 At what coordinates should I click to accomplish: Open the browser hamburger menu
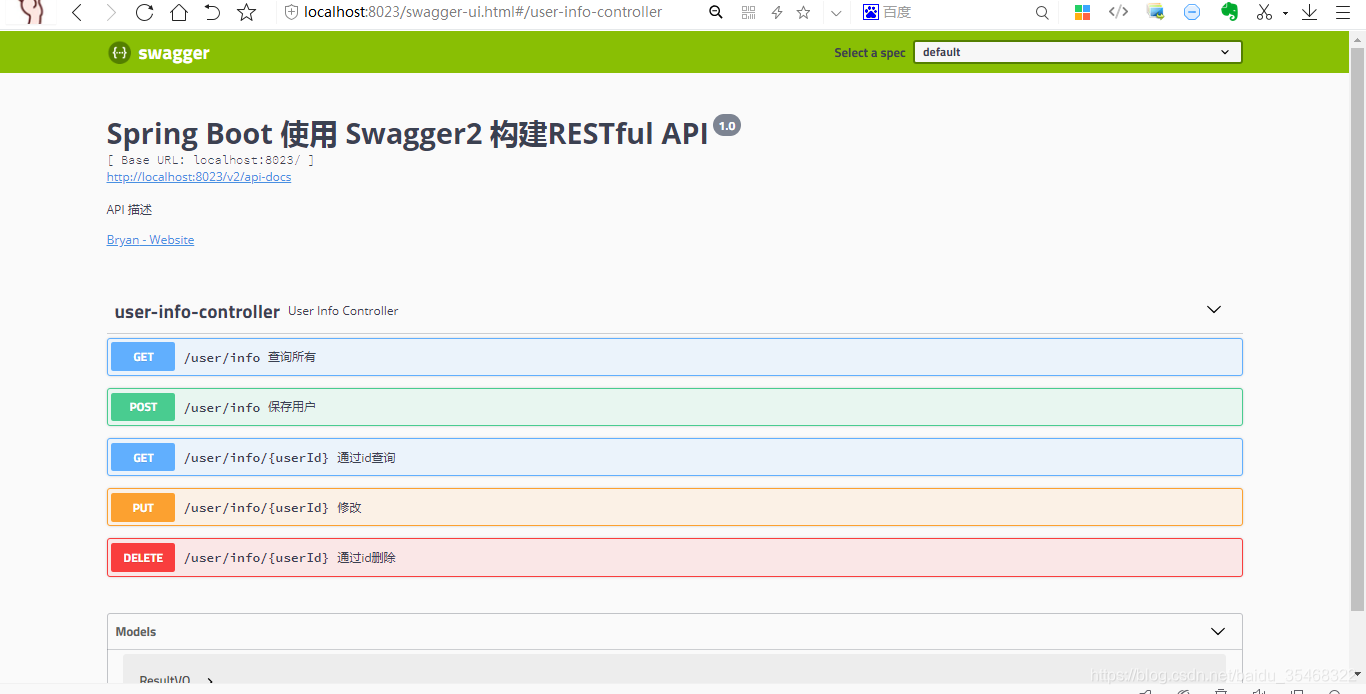pyautogui.click(x=1345, y=12)
